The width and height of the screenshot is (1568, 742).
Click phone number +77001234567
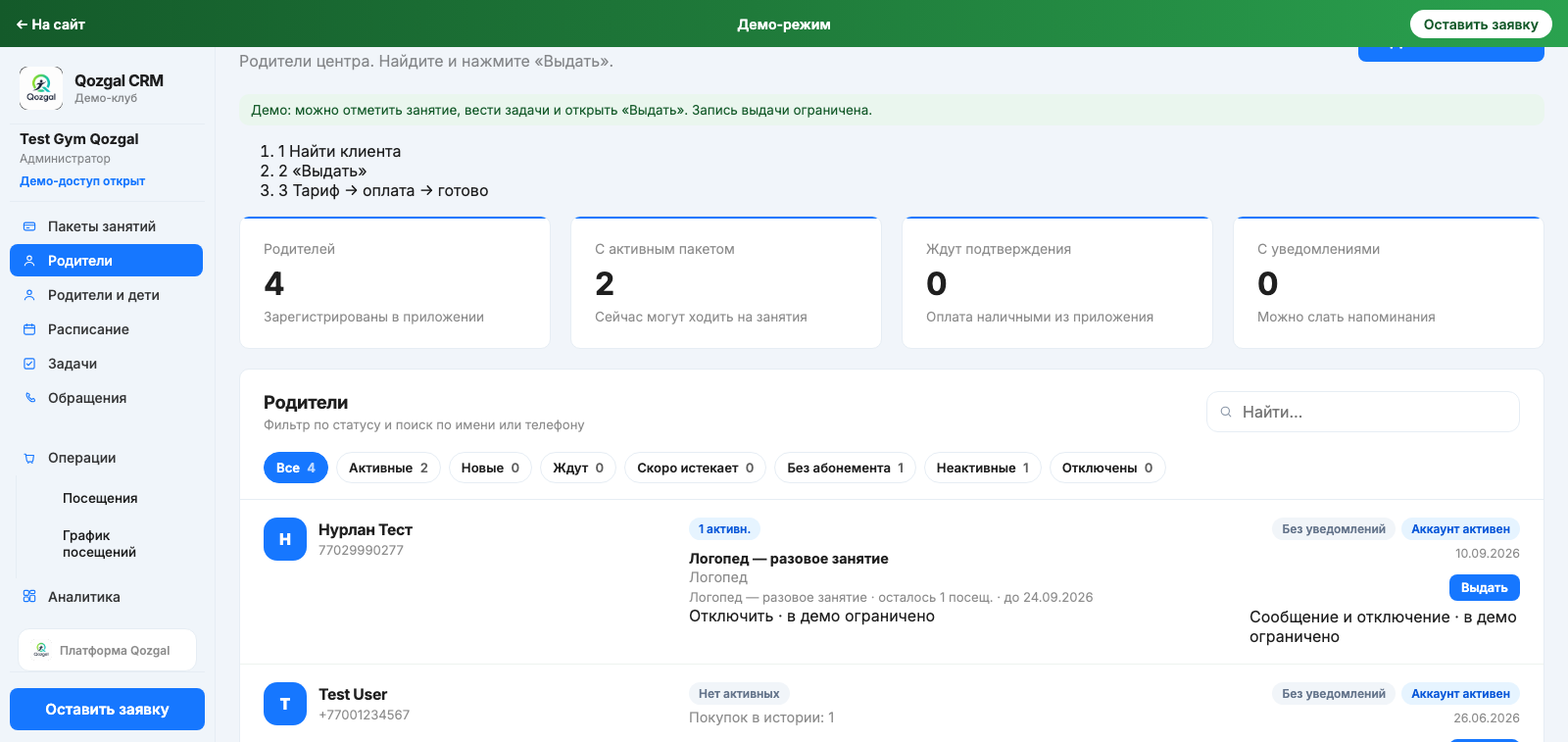364,716
